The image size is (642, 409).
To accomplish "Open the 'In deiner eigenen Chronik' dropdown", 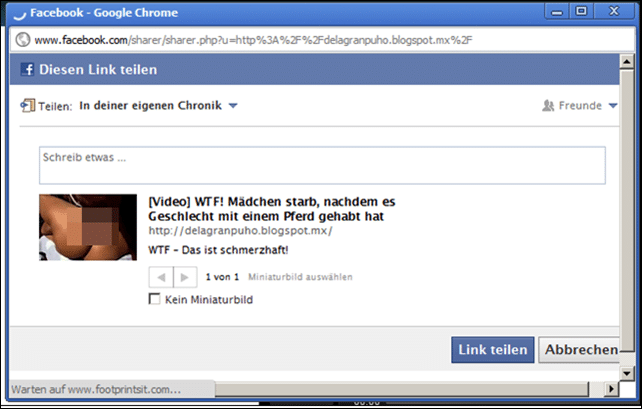I will point(158,106).
